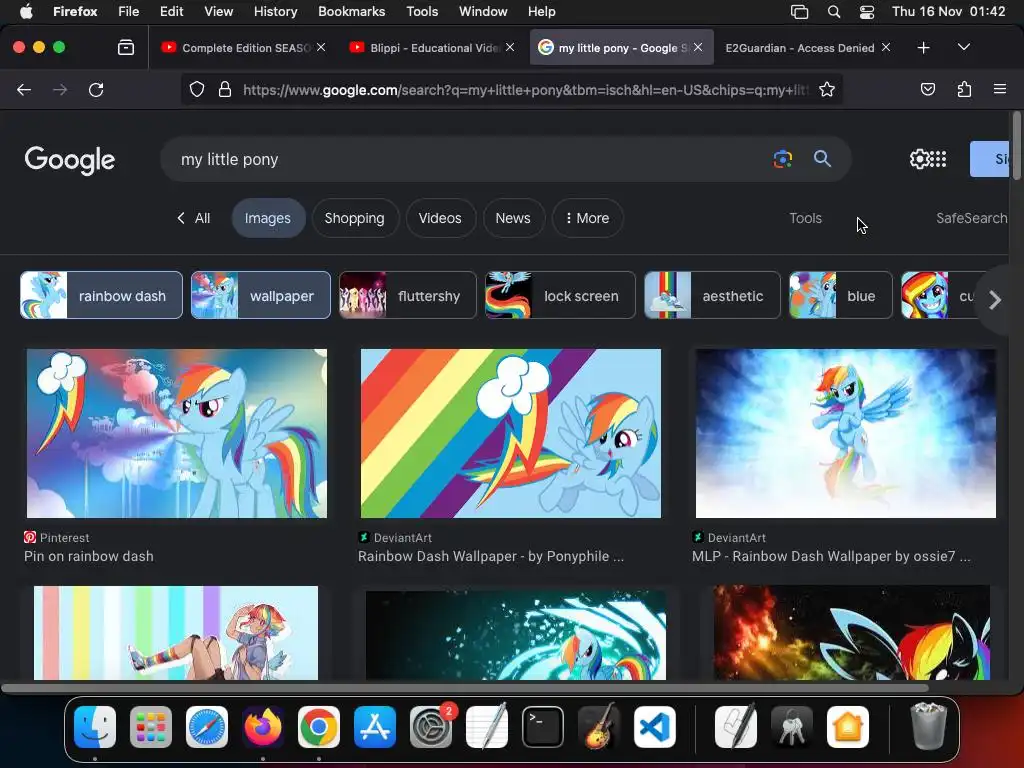Open Visual Studio Code from the Dock
Image resolution: width=1024 pixels, height=768 pixels.
(x=654, y=727)
